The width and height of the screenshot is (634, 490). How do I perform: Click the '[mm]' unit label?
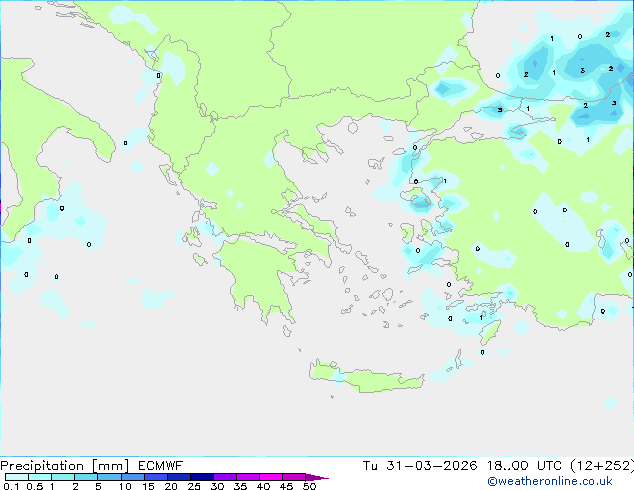click(111, 466)
